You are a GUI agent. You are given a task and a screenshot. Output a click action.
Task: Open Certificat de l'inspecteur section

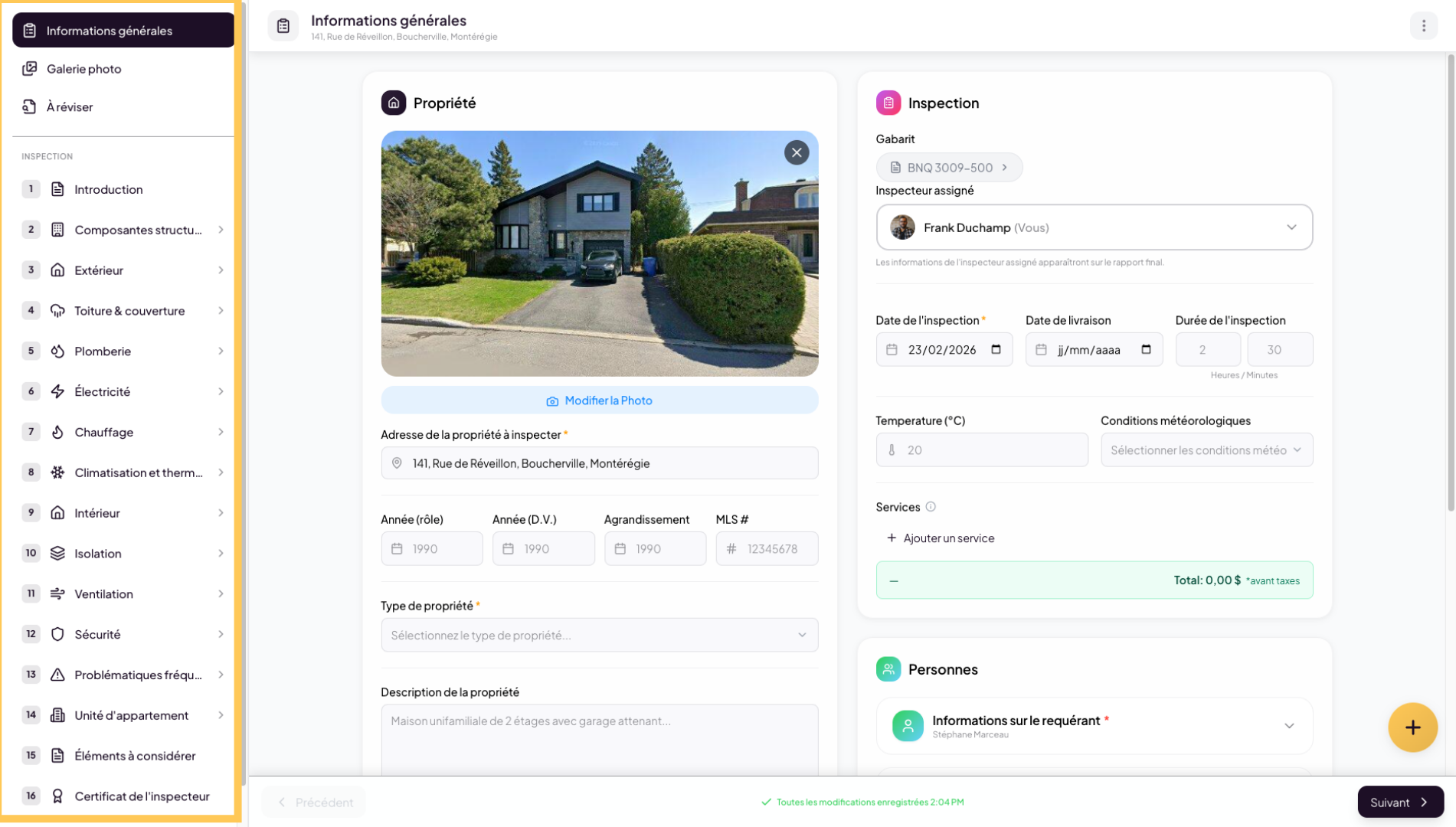click(123, 796)
